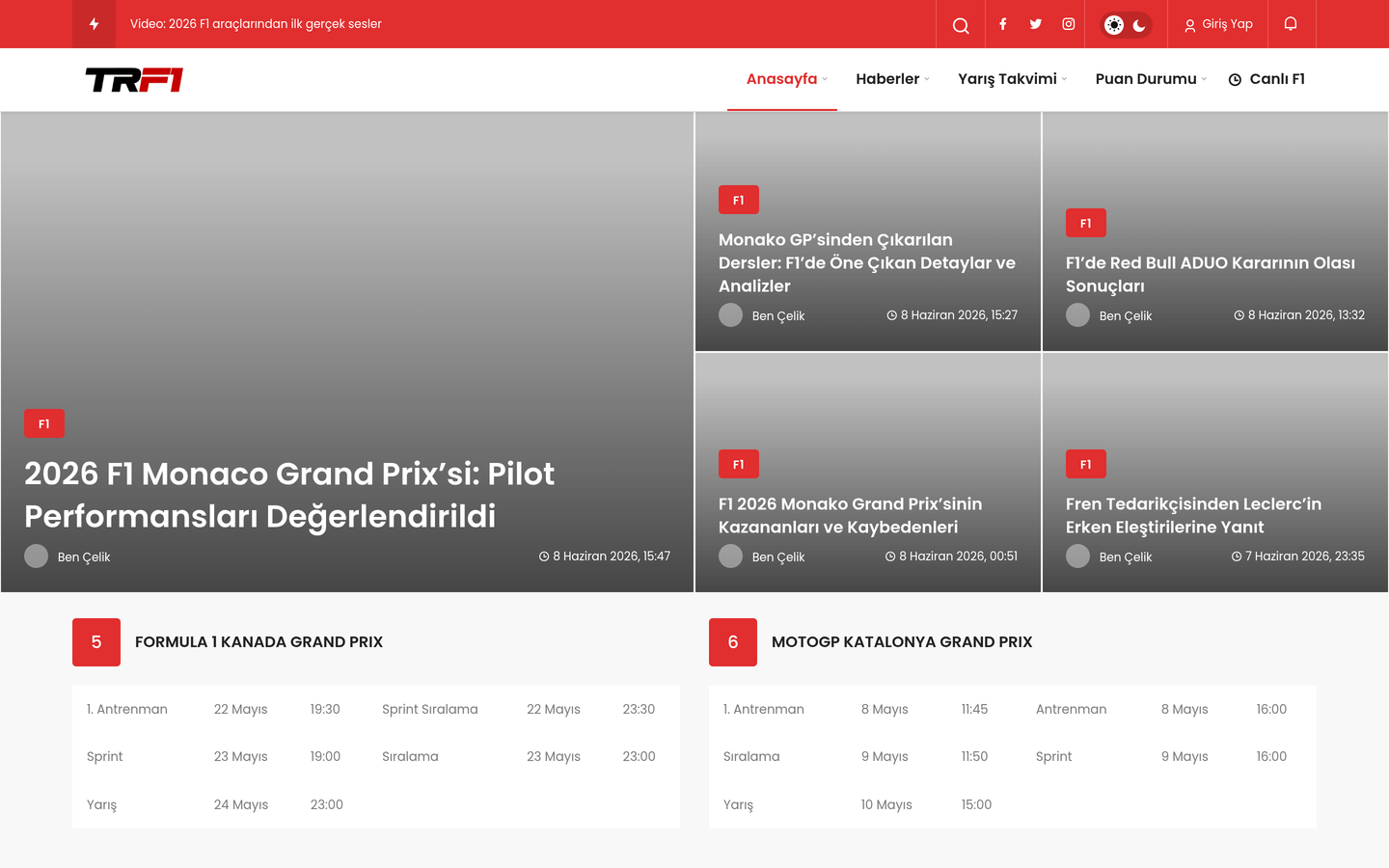Click the Giriş Yap login link
Screen dimensions: 1389x868
tap(1218, 24)
